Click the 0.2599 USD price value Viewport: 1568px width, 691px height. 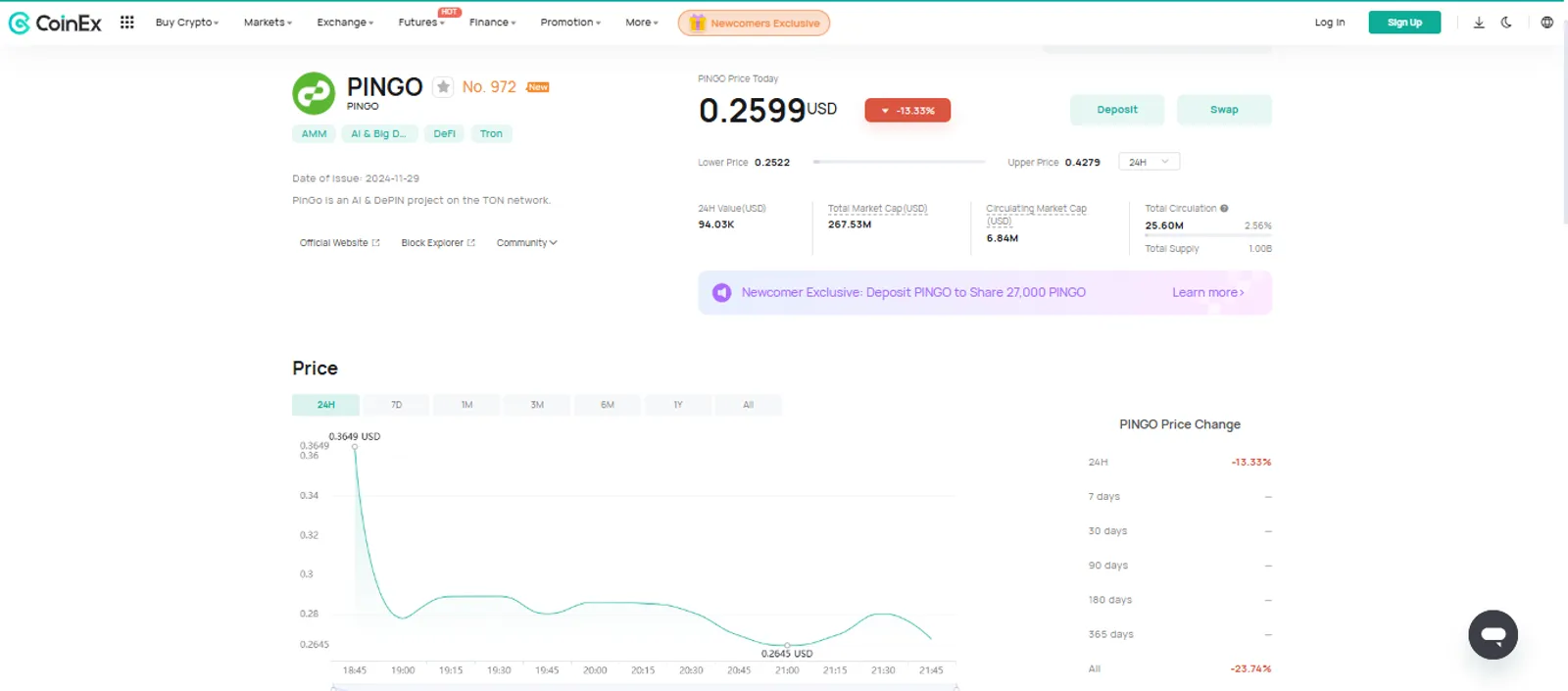(x=767, y=110)
